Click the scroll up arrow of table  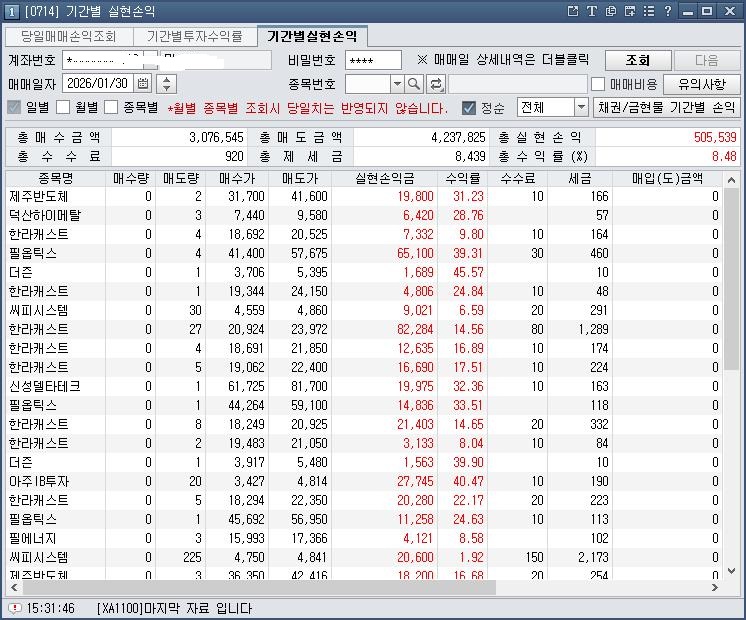click(x=731, y=180)
